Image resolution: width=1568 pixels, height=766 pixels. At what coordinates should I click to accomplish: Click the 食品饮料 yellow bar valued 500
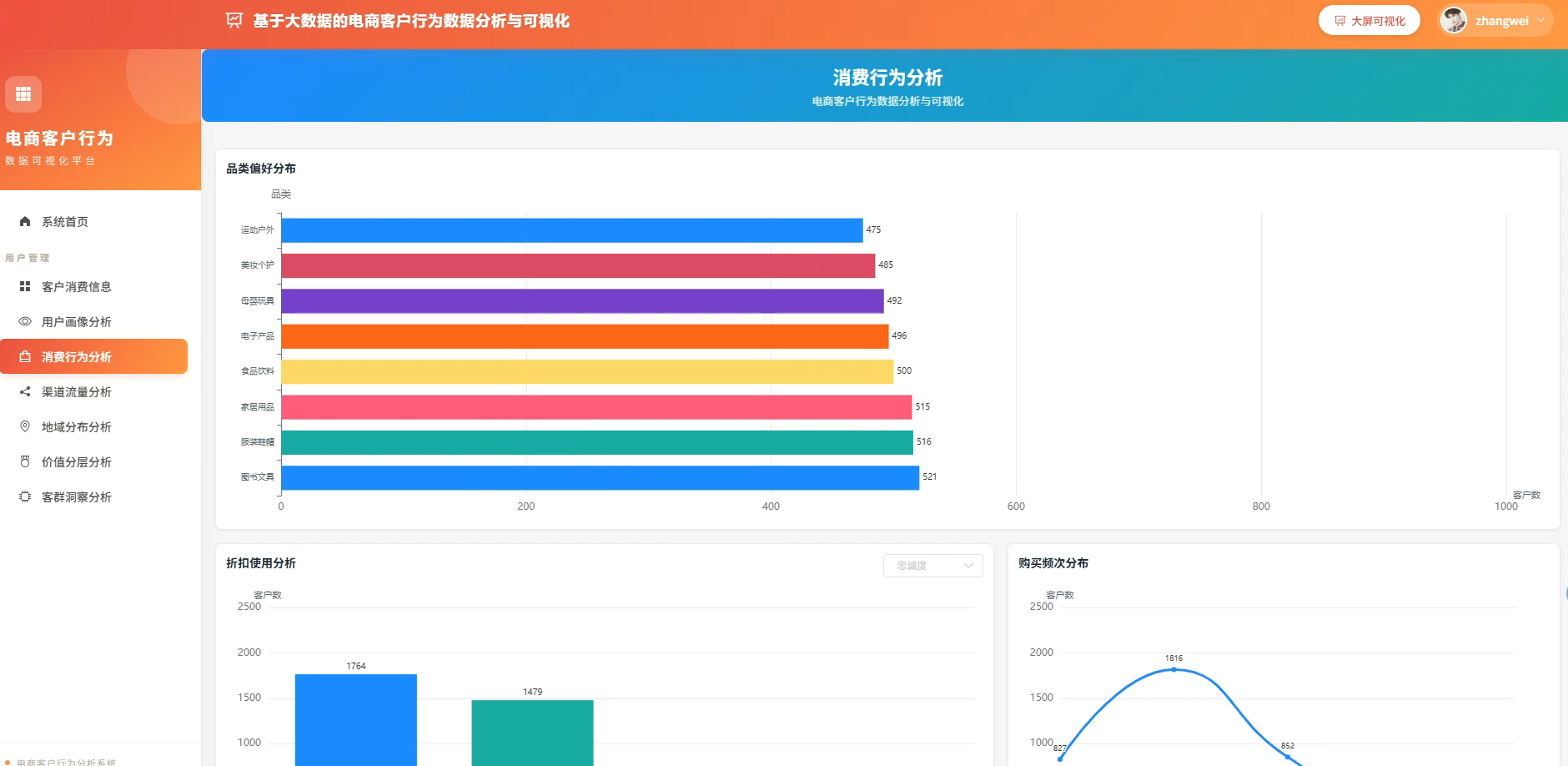(587, 371)
